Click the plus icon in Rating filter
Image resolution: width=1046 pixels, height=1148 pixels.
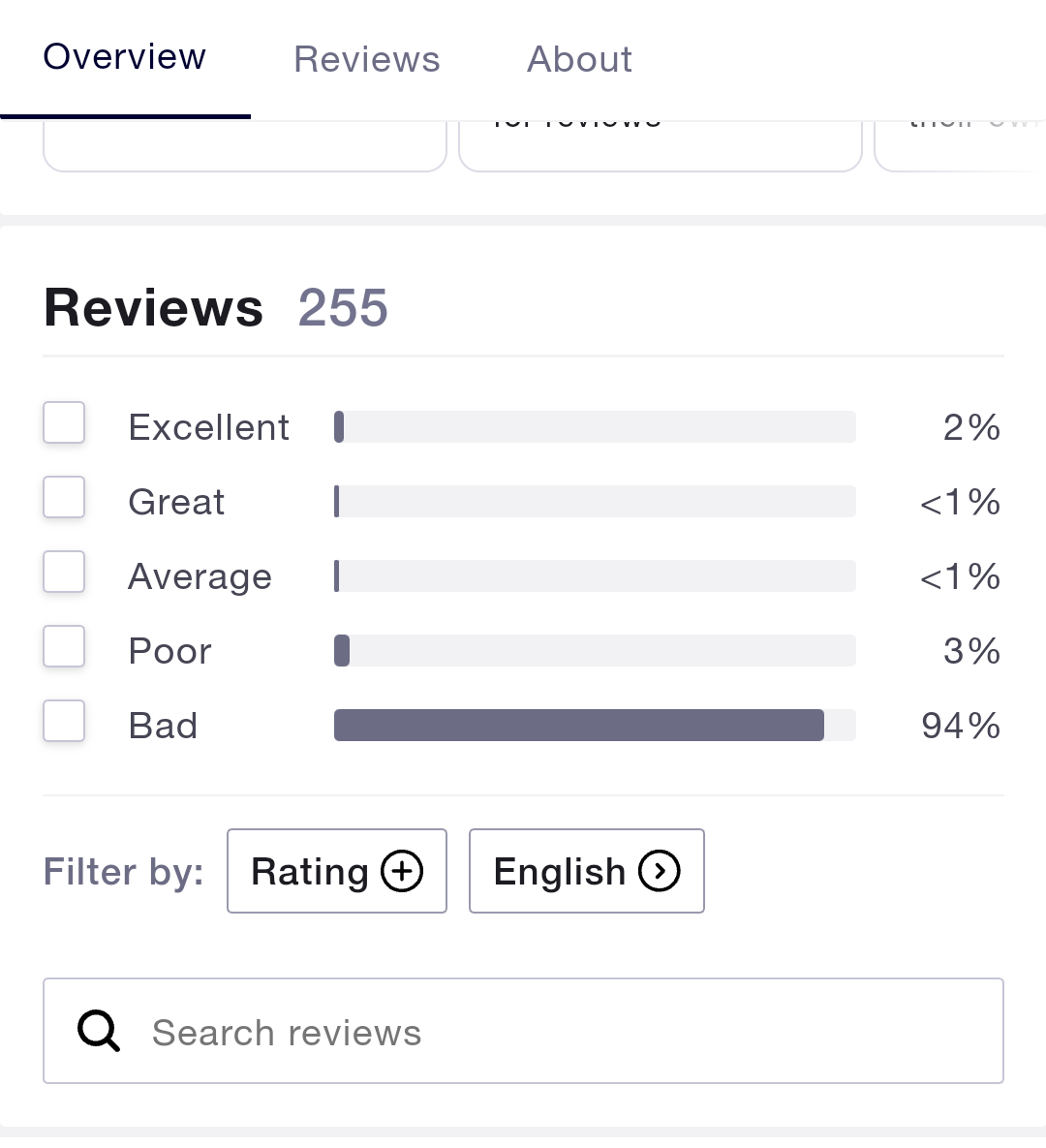click(402, 870)
